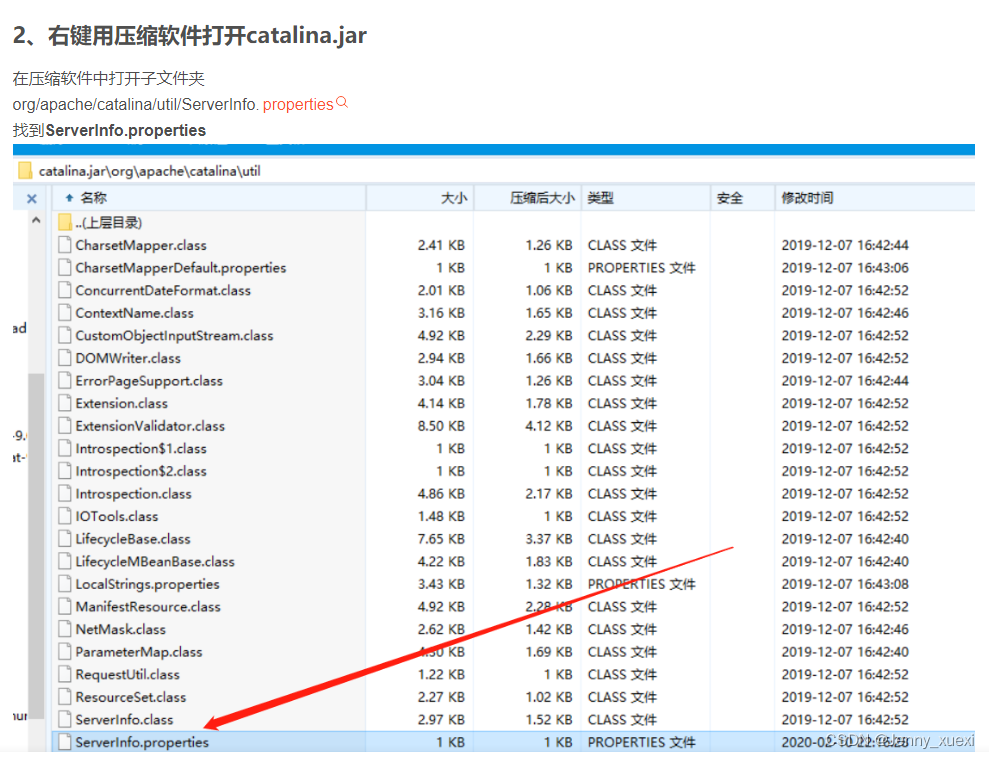Click file icon of DOMWriter.class

click(x=64, y=358)
